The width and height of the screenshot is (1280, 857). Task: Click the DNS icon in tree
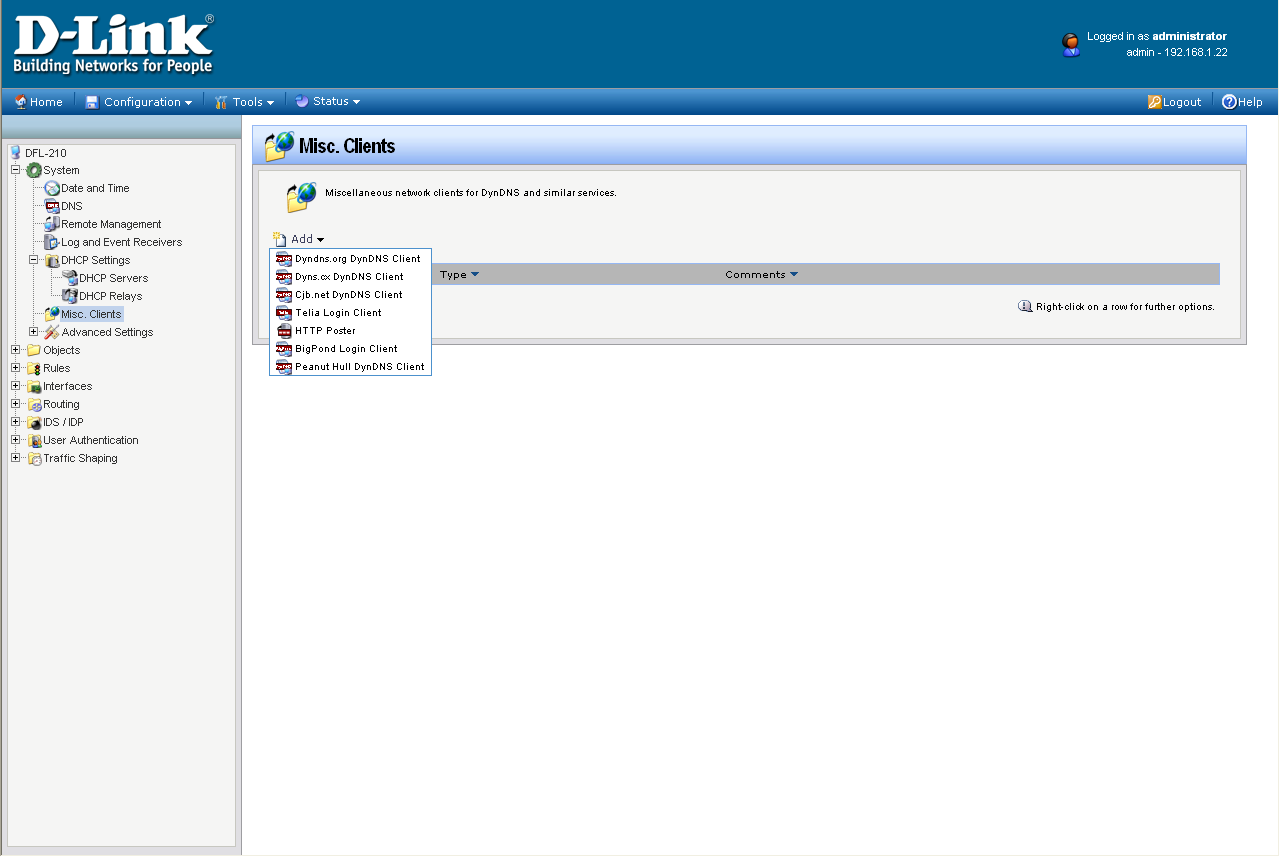pos(52,206)
